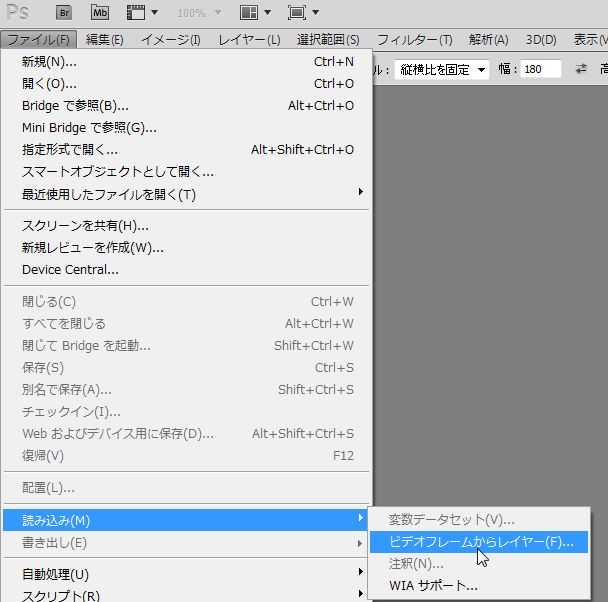Screen dimensions: 608x602
Task: Expand the スクリプト(R) submenu
Action: pos(361,593)
